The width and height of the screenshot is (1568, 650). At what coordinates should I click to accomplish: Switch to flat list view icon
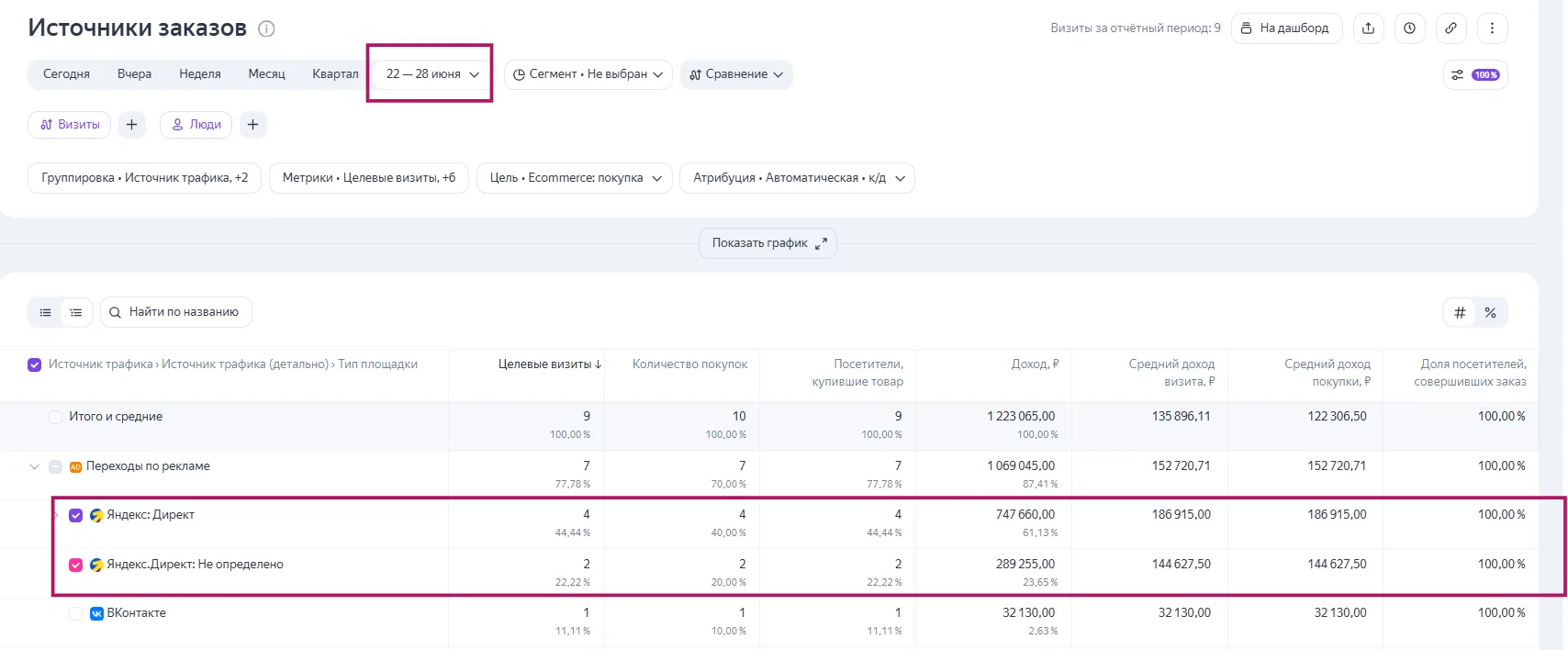coord(45,313)
